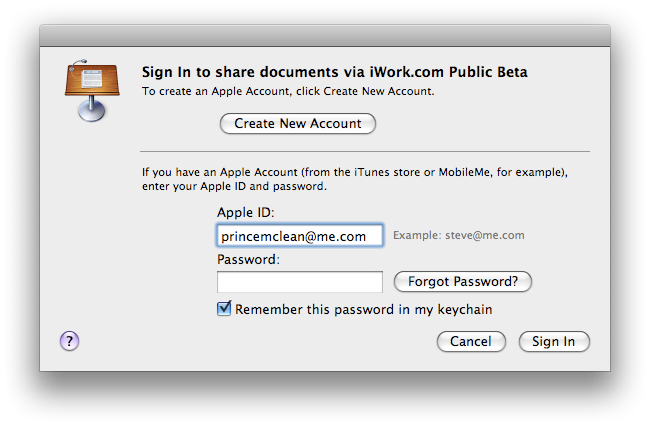Click the paper sheet on the podium icon
This screenshot has height=426, width=650.
point(92,78)
